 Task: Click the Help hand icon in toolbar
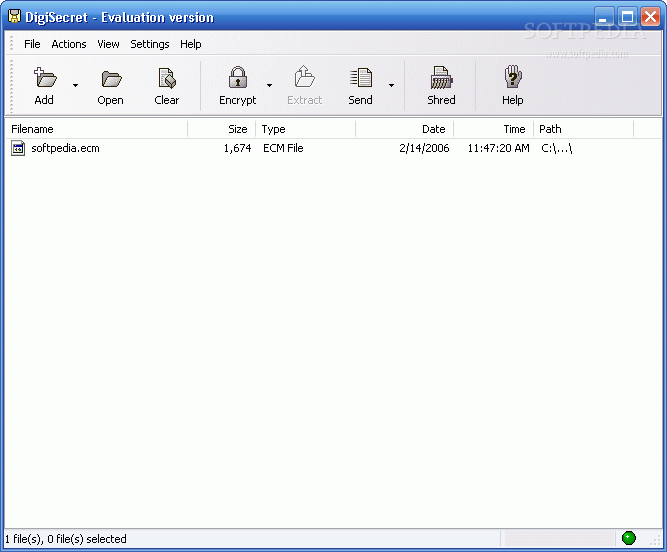click(x=513, y=77)
